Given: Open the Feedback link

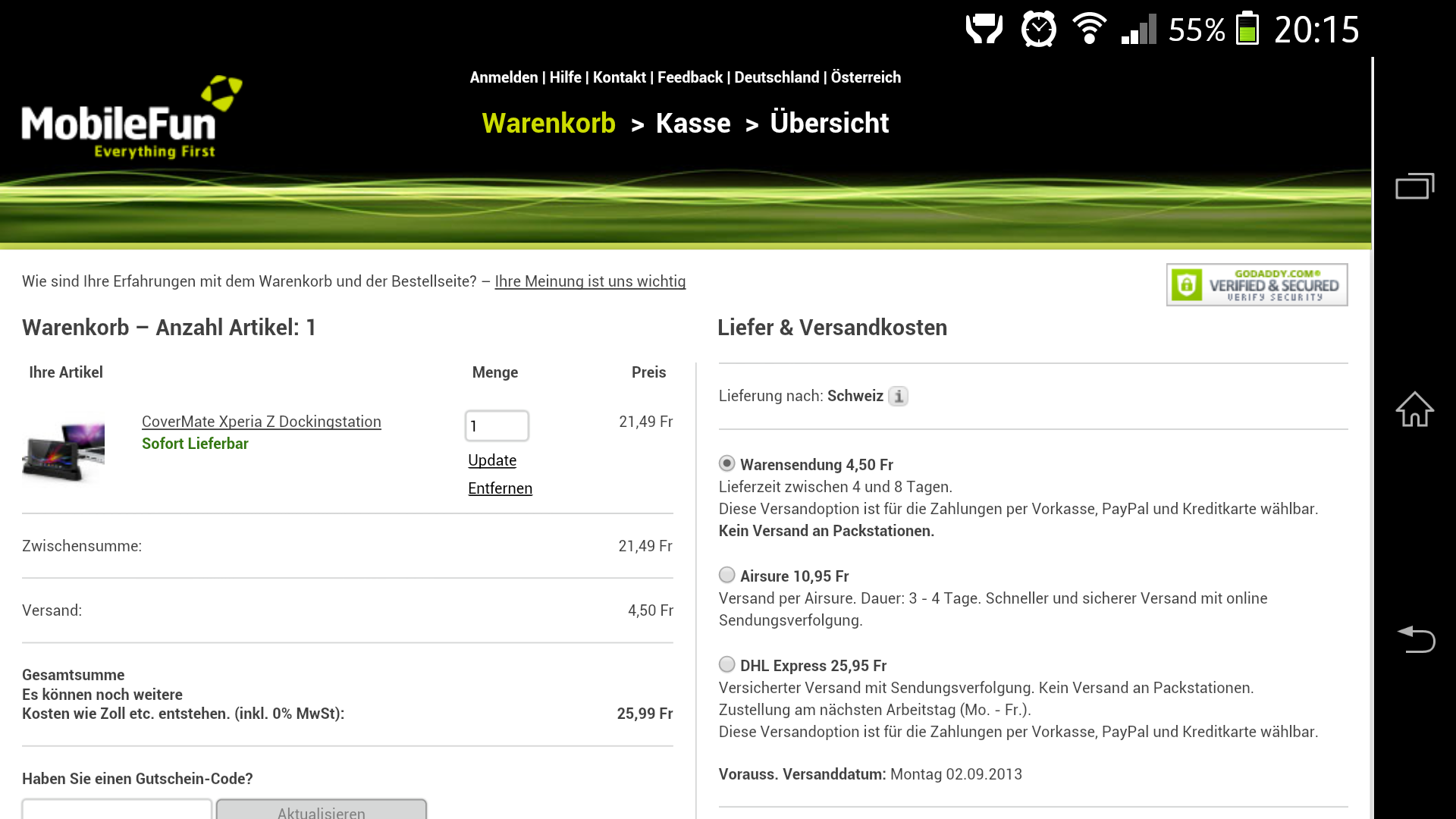Looking at the screenshot, I should 689,77.
